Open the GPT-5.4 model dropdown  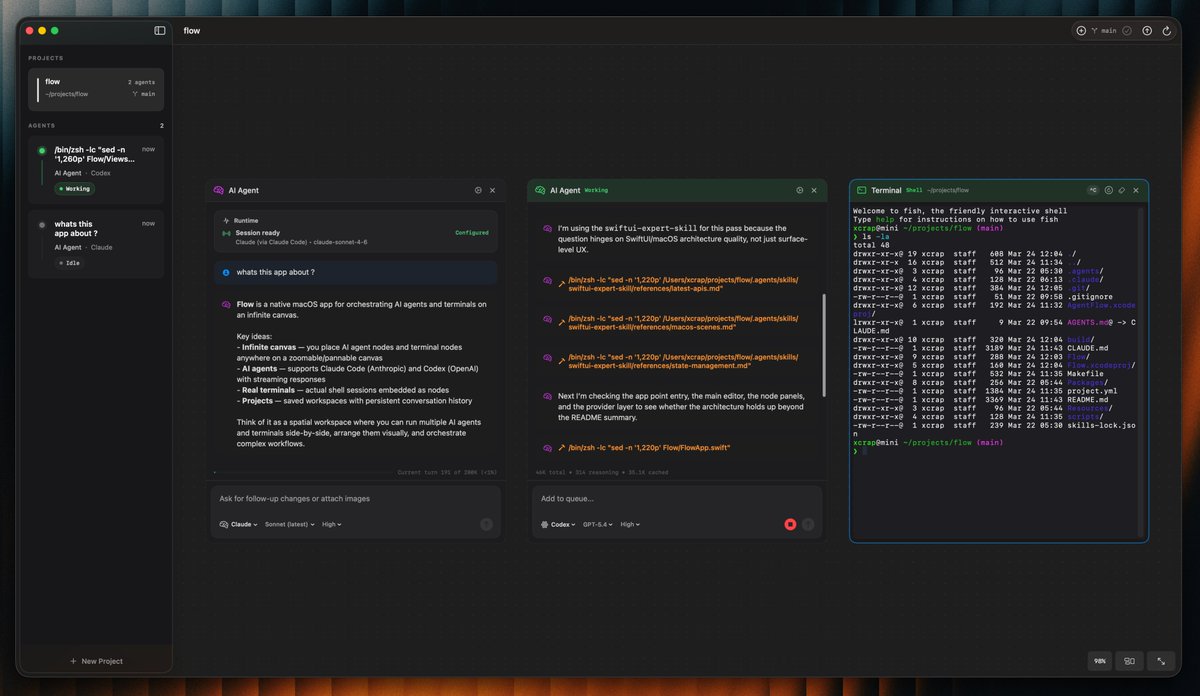tap(599, 524)
